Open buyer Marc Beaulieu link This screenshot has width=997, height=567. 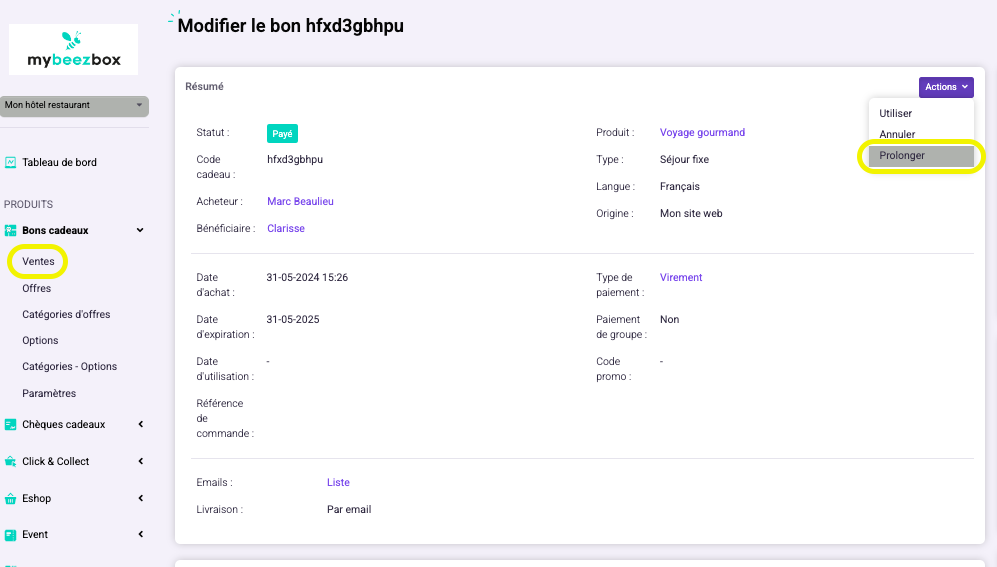click(x=300, y=201)
